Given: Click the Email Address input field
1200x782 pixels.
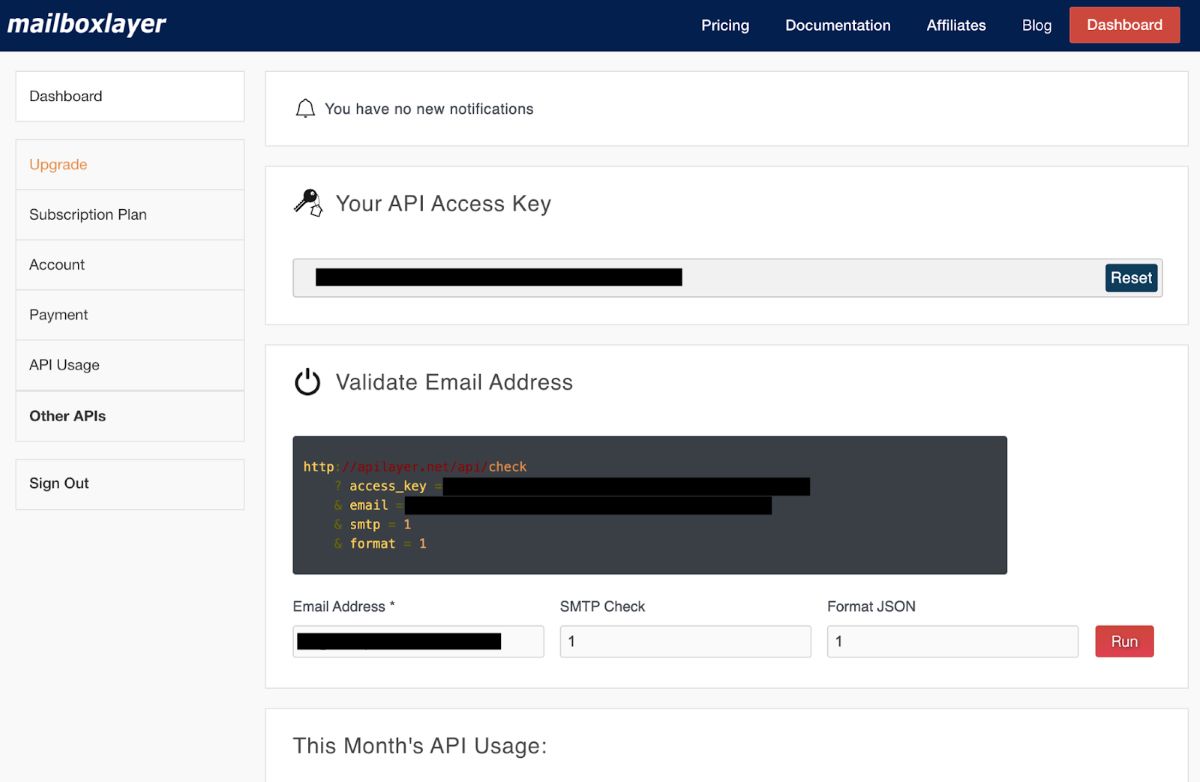Looking at the screenshot, I should pyautogui.click(x=417, y=641).
